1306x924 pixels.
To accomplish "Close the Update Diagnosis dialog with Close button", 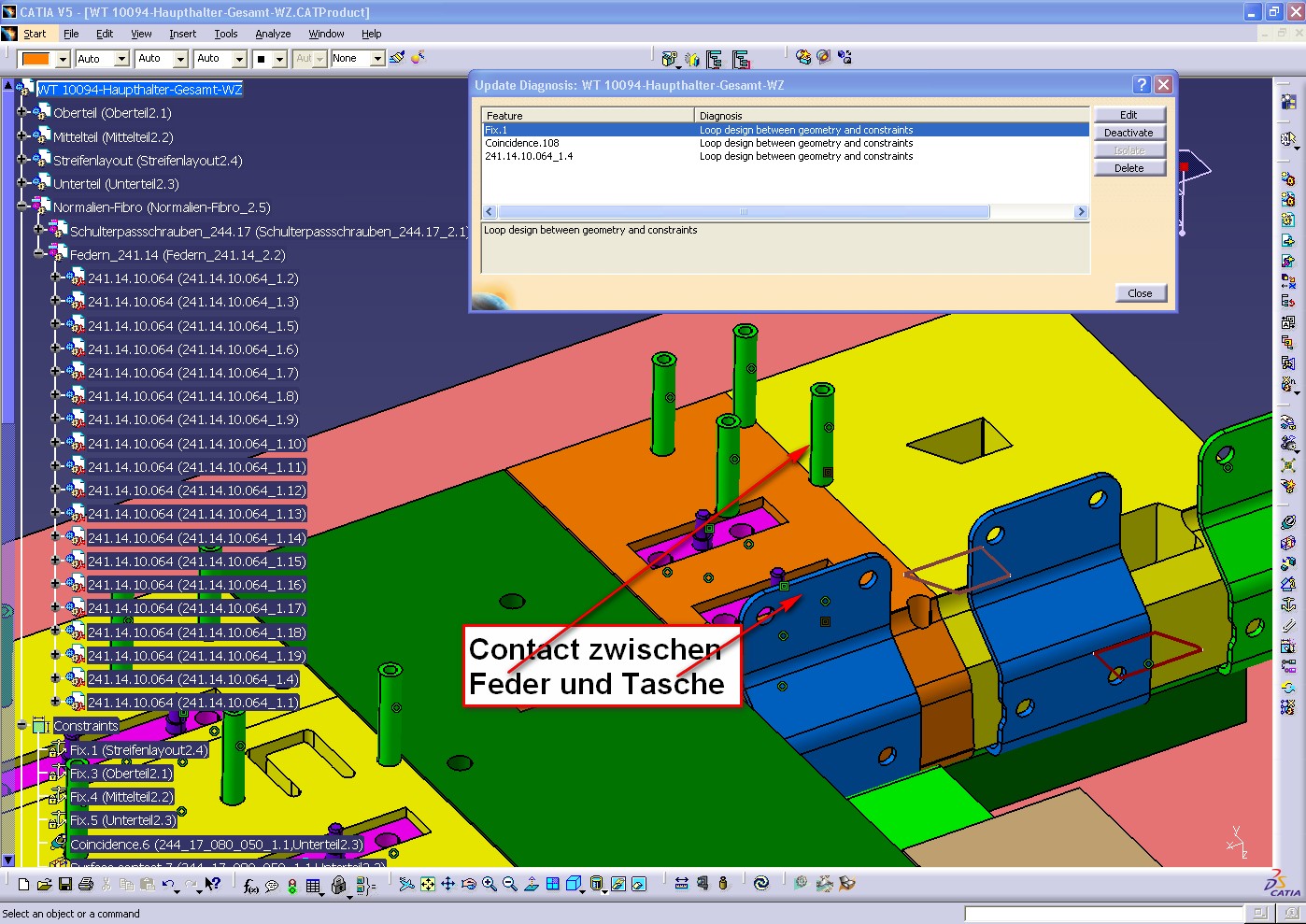I will tap(1140, 293).
